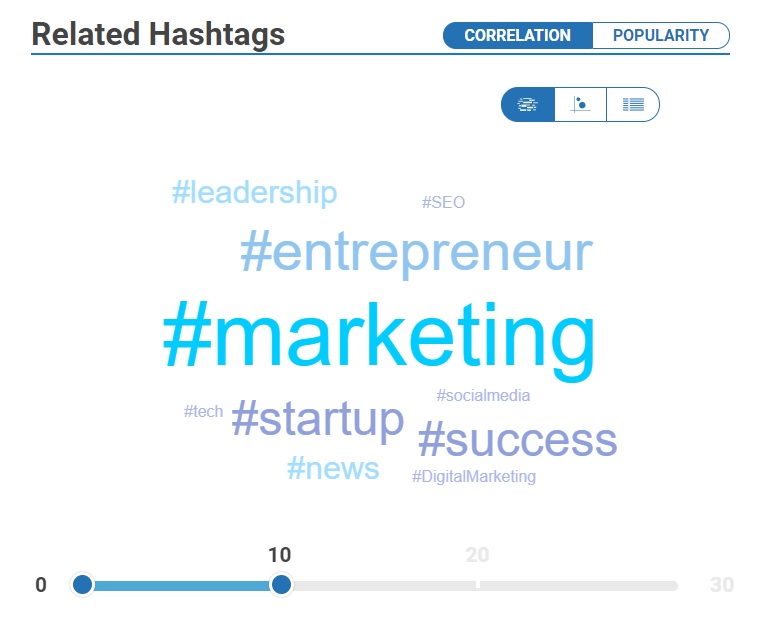Click the Related Hashtags heading
The height and width of the screenshot is (622, 761).
[158, 34]
